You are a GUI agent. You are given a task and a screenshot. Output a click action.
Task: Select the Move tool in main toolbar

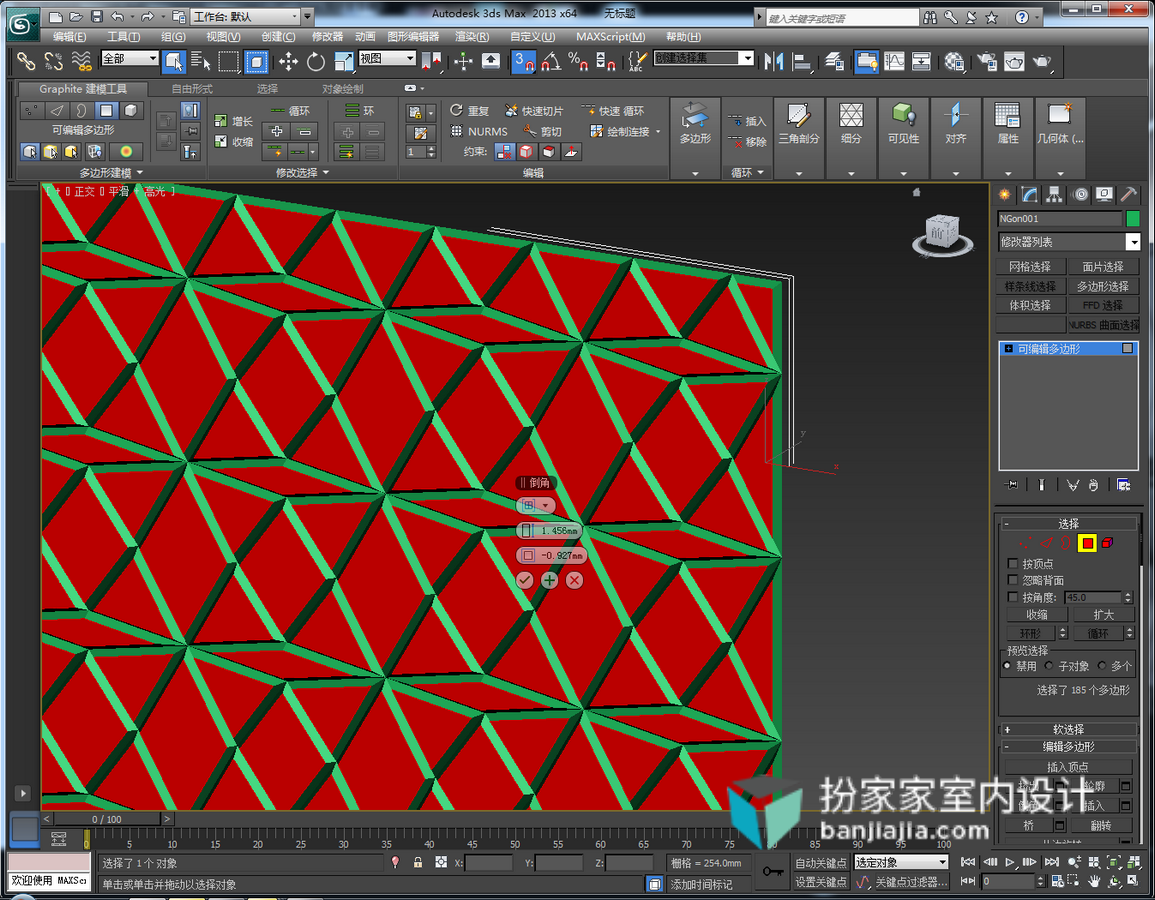coord(288,62)
